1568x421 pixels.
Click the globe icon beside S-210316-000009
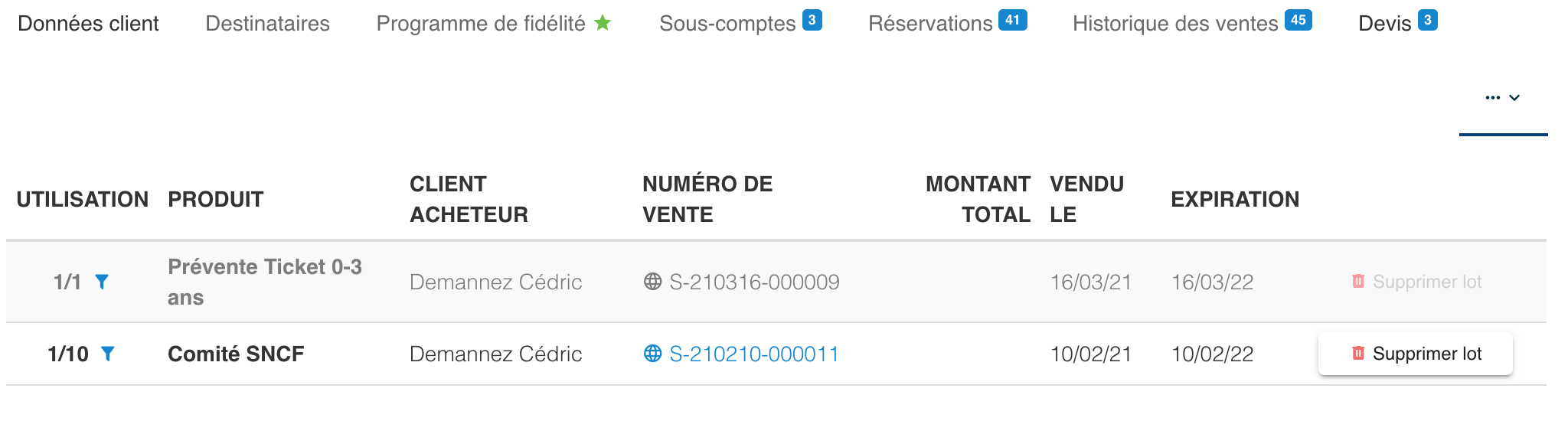652,282
